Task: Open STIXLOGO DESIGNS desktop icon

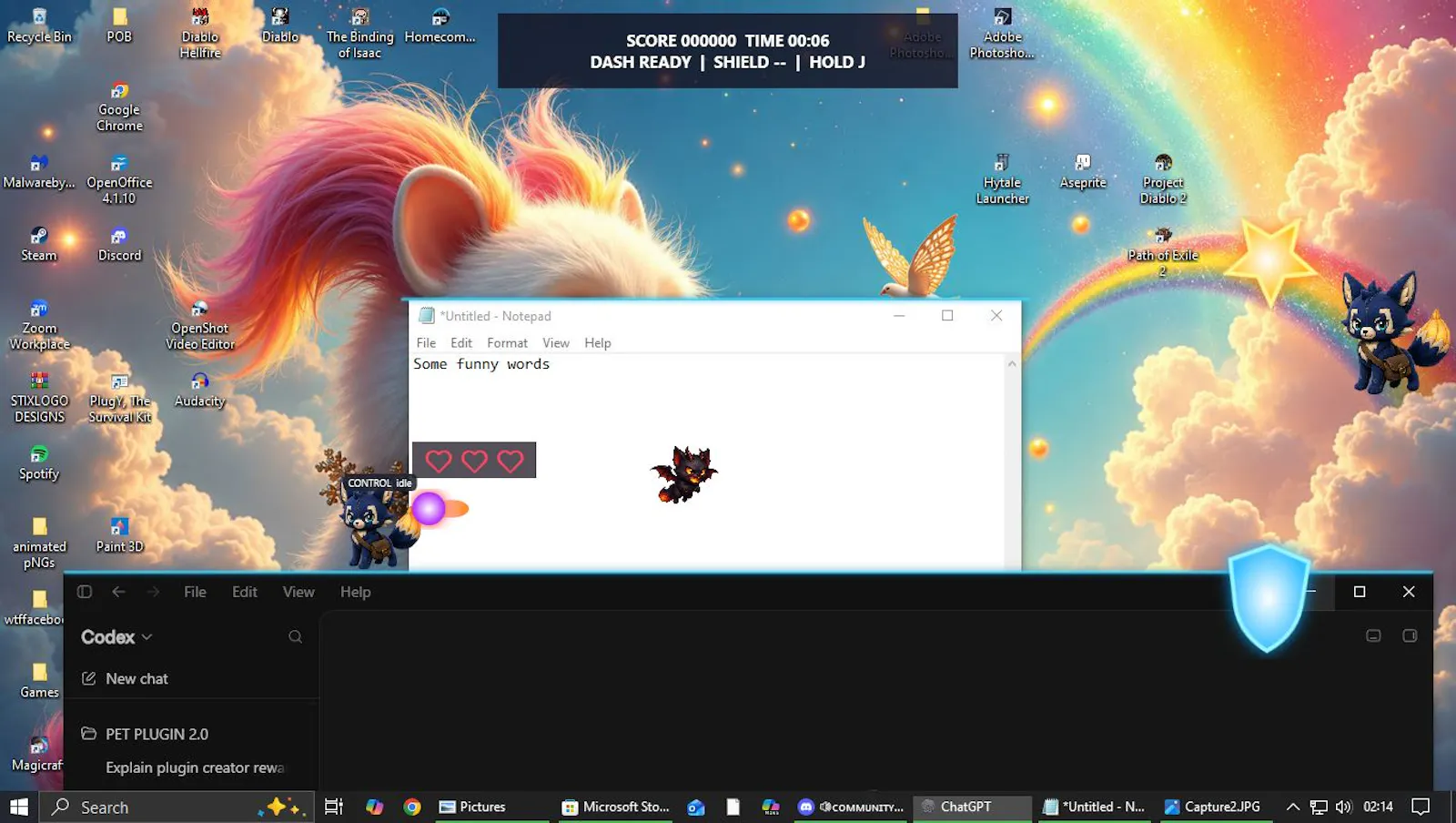Action: pos(39,398)
